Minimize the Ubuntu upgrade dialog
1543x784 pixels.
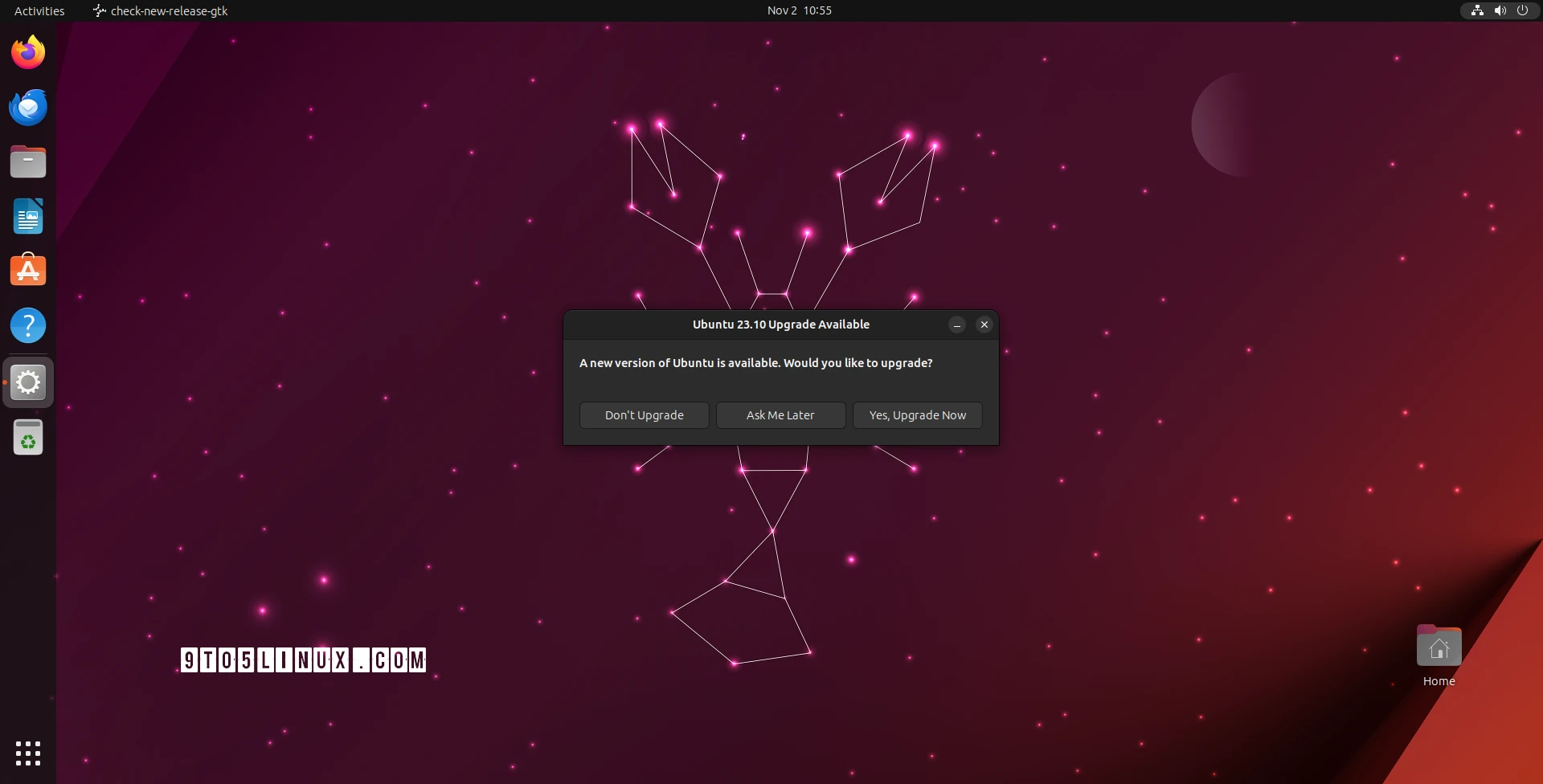(956, 325)
